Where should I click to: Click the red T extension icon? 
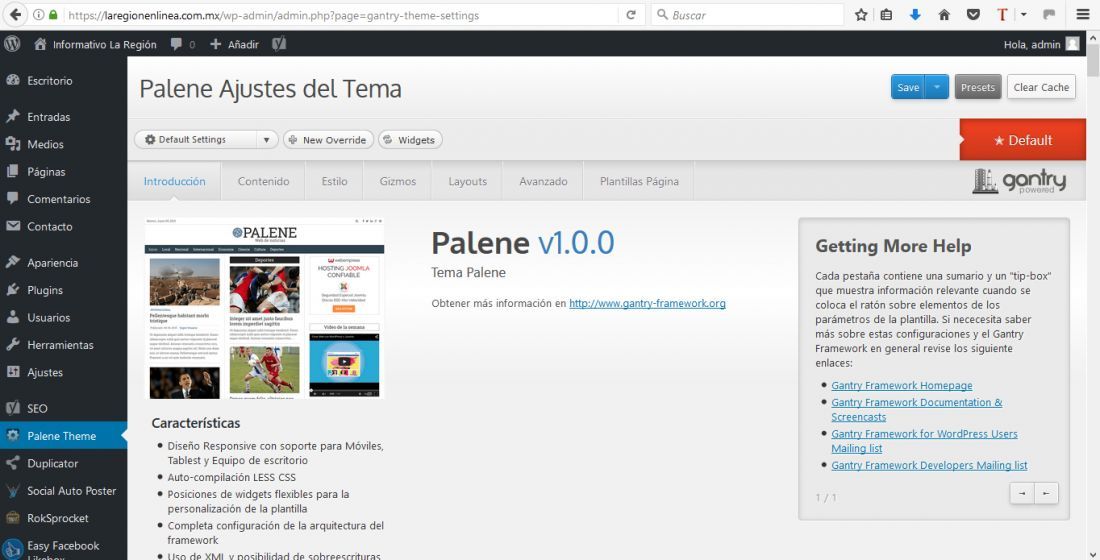1002,15
